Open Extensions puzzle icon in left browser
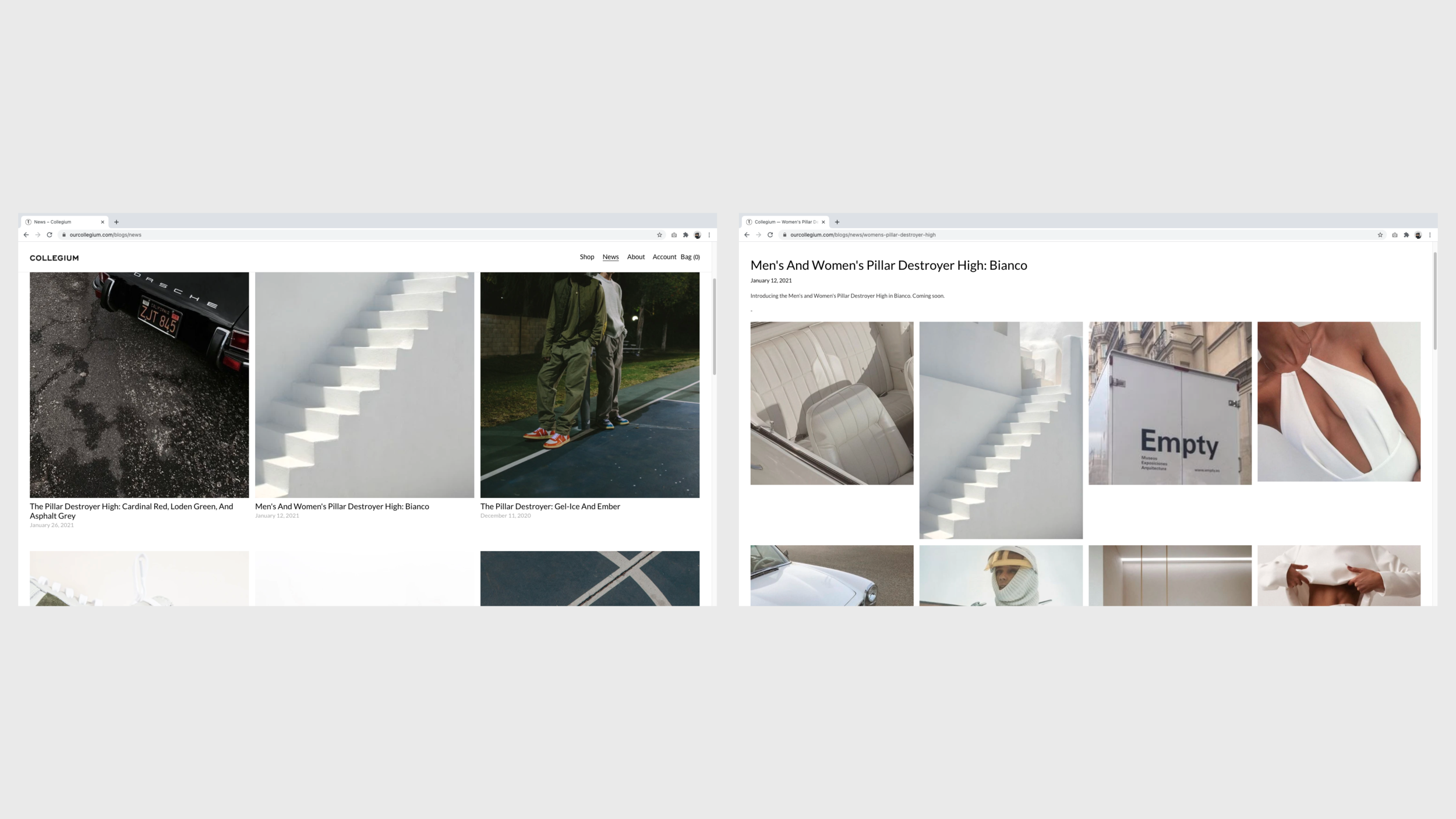This screenshot has height=819, width=1456. [x=685, y=235]
